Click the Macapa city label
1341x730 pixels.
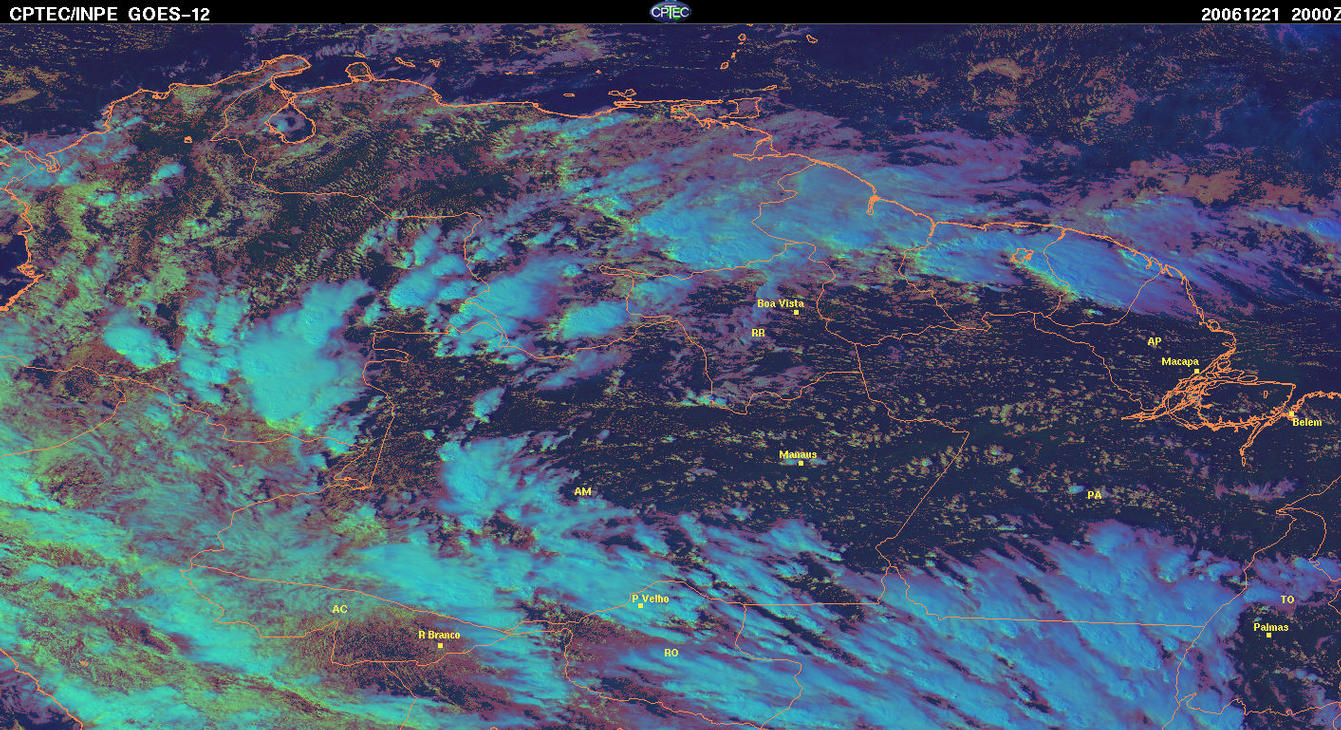1180,361
